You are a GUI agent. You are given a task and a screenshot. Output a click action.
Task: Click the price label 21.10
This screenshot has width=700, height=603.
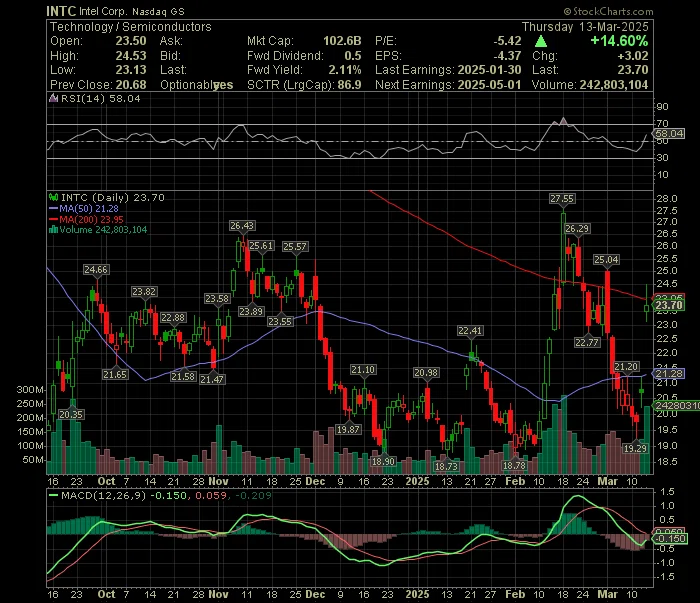pyautogui.click(x=363, y=370)
